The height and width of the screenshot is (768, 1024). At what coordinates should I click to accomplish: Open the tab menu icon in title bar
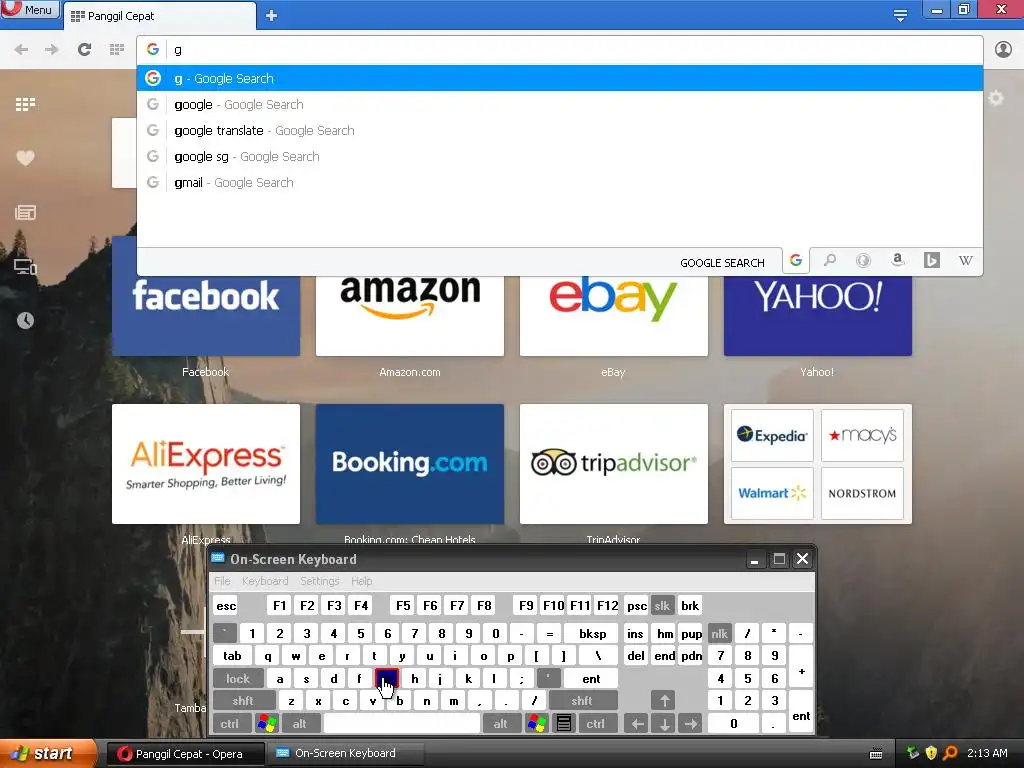click(x=900, y=15)
